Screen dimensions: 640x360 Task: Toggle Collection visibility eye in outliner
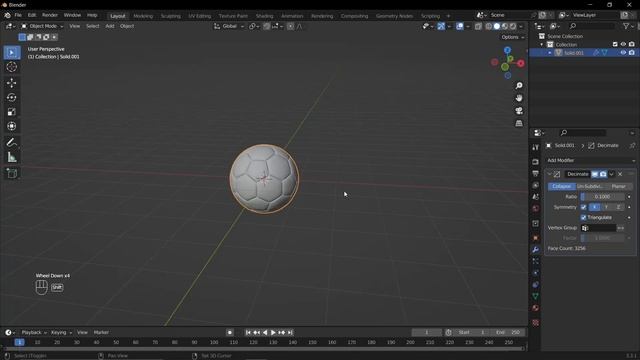[623, 44]
